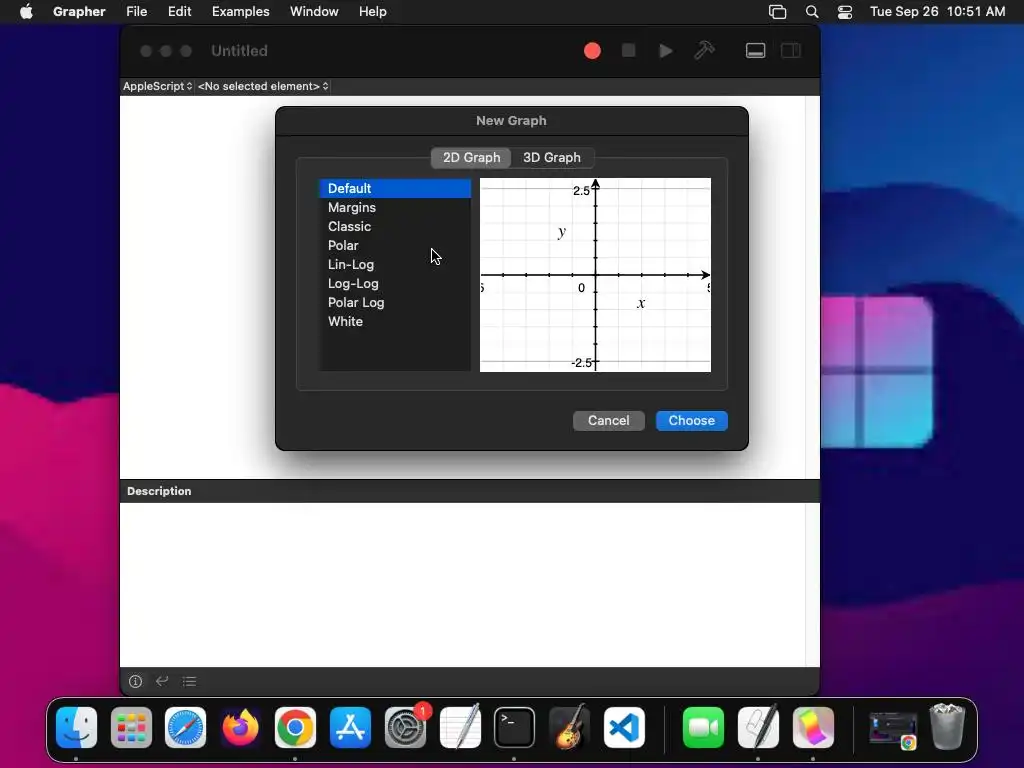Open Finder from the Dock

pos(76,728)
